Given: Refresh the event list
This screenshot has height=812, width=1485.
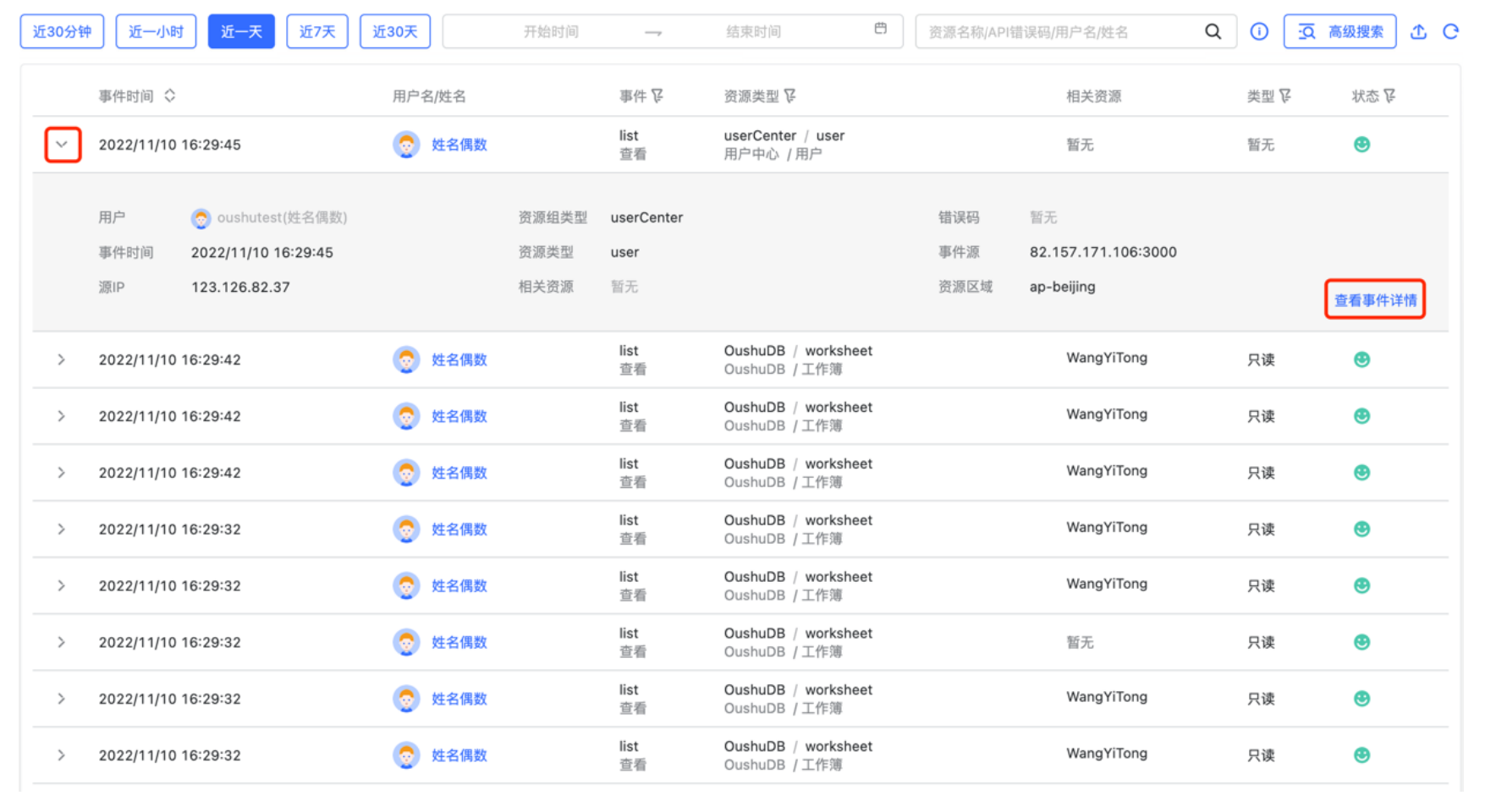Looking at the screenshot, I should point(1450,31).
